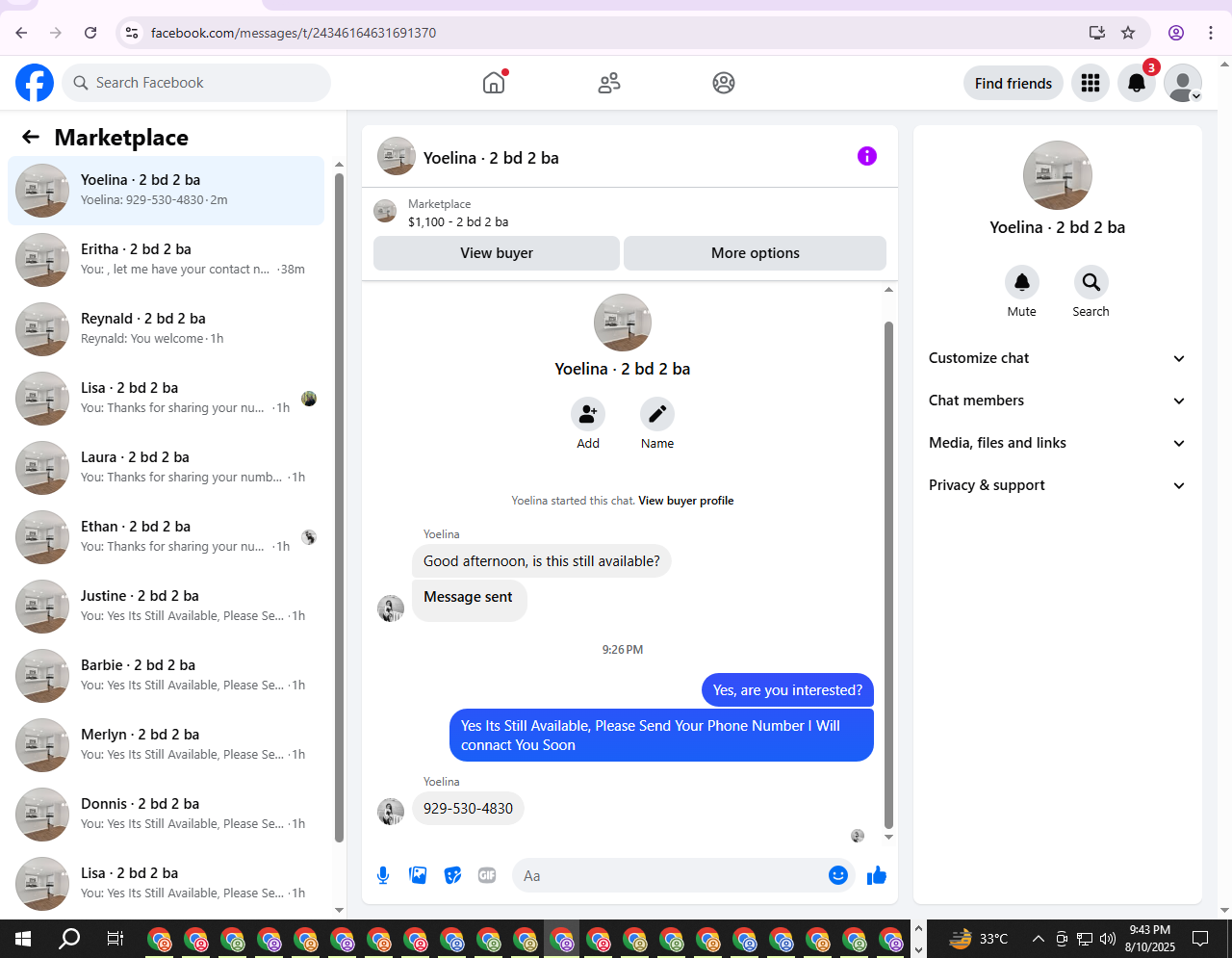1232x958 pixels.
Task: Expand Customize chat section
Action: (1057, 358)
